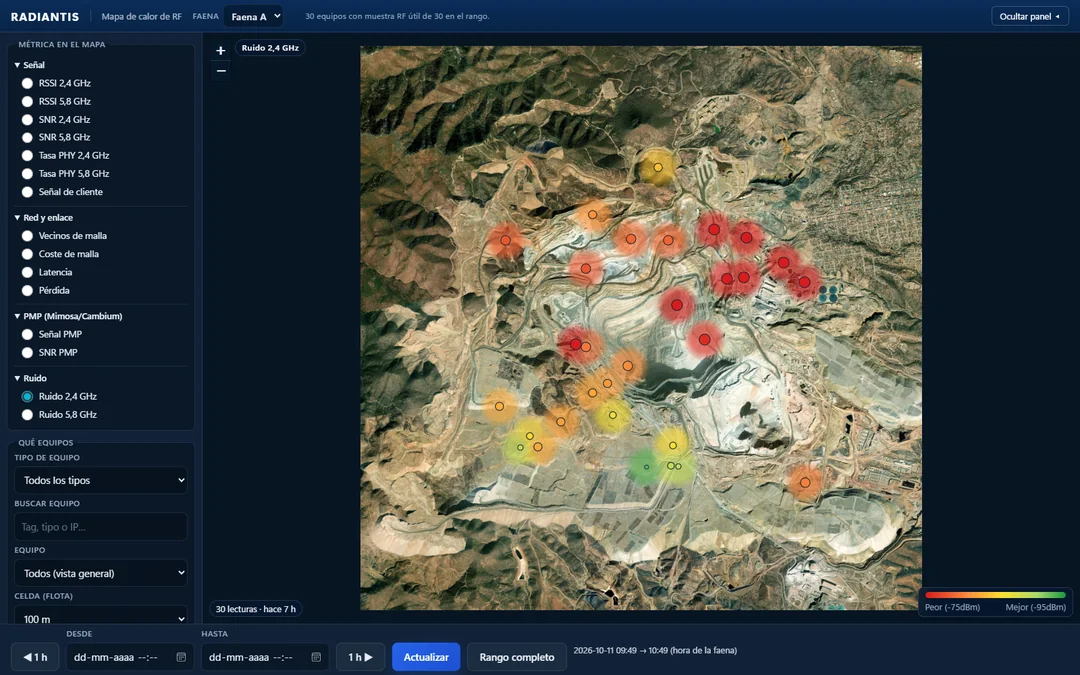Open calendar picker in the Hasta field

316,657
